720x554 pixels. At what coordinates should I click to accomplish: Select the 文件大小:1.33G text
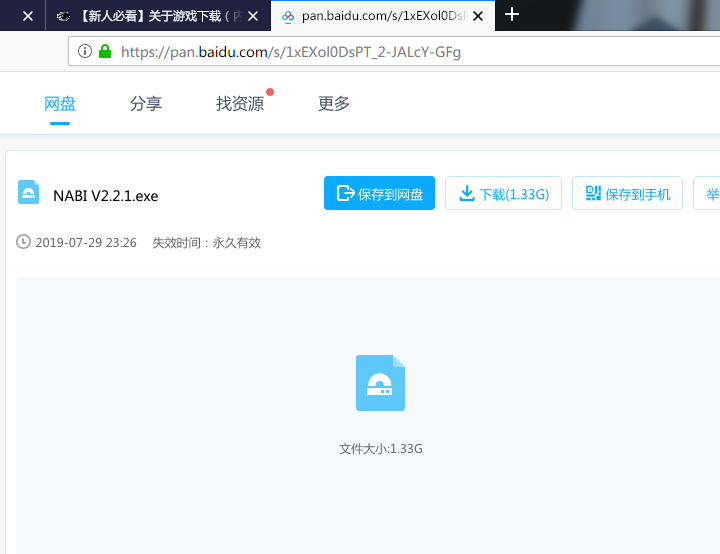pyautogui.click(x=381, y=449)
